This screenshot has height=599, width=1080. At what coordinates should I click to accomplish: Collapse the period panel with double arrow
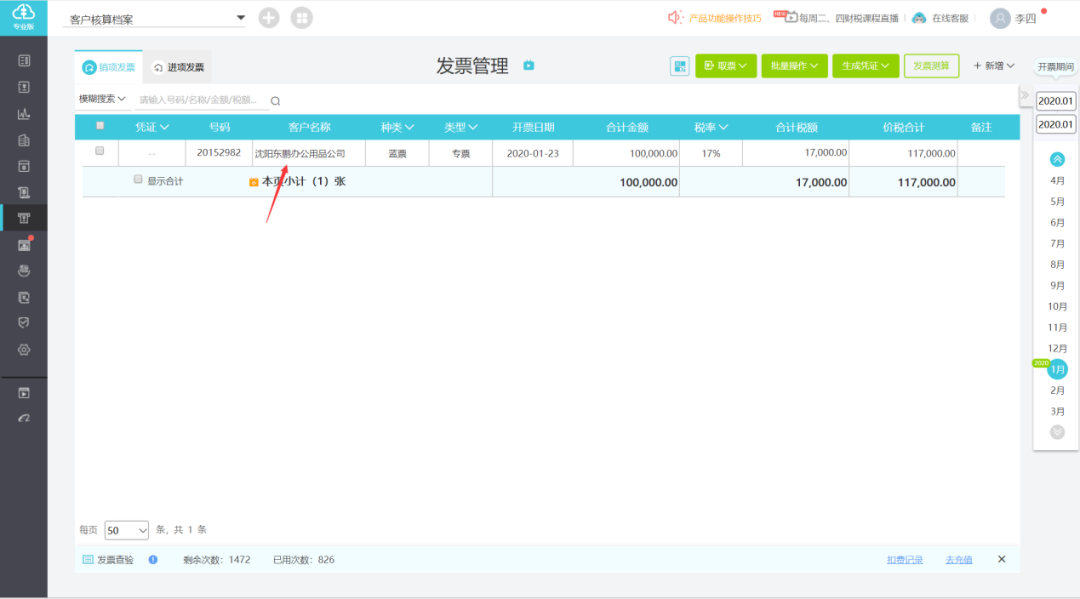point(1024,96)
